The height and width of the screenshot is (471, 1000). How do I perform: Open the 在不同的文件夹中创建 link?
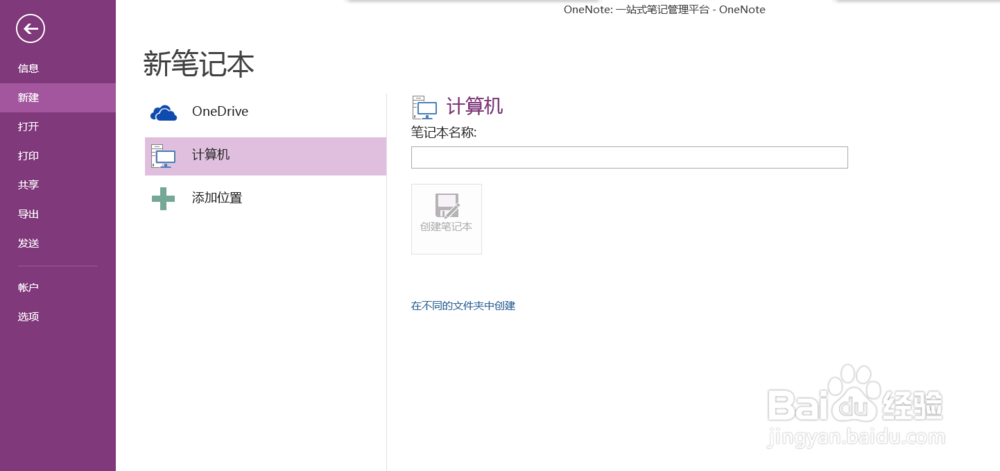463,306
